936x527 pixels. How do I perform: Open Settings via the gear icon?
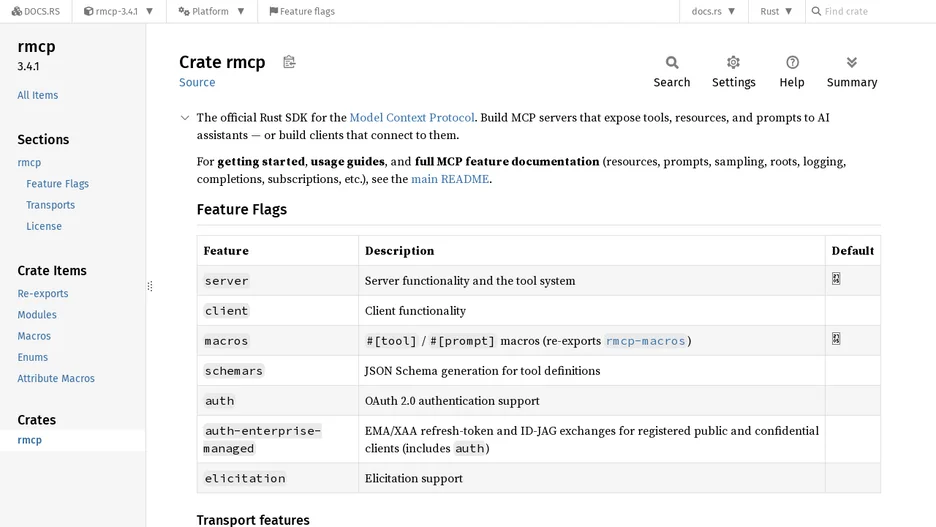733,62
